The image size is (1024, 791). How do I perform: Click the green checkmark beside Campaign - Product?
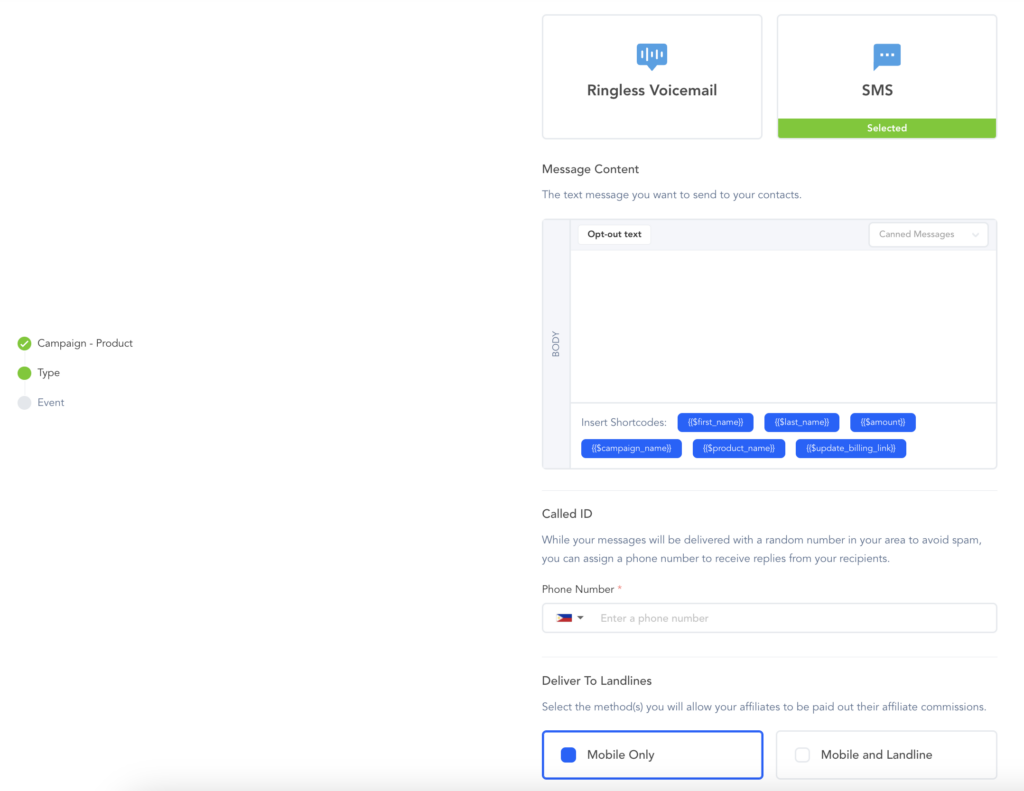(x=24, y=343)
